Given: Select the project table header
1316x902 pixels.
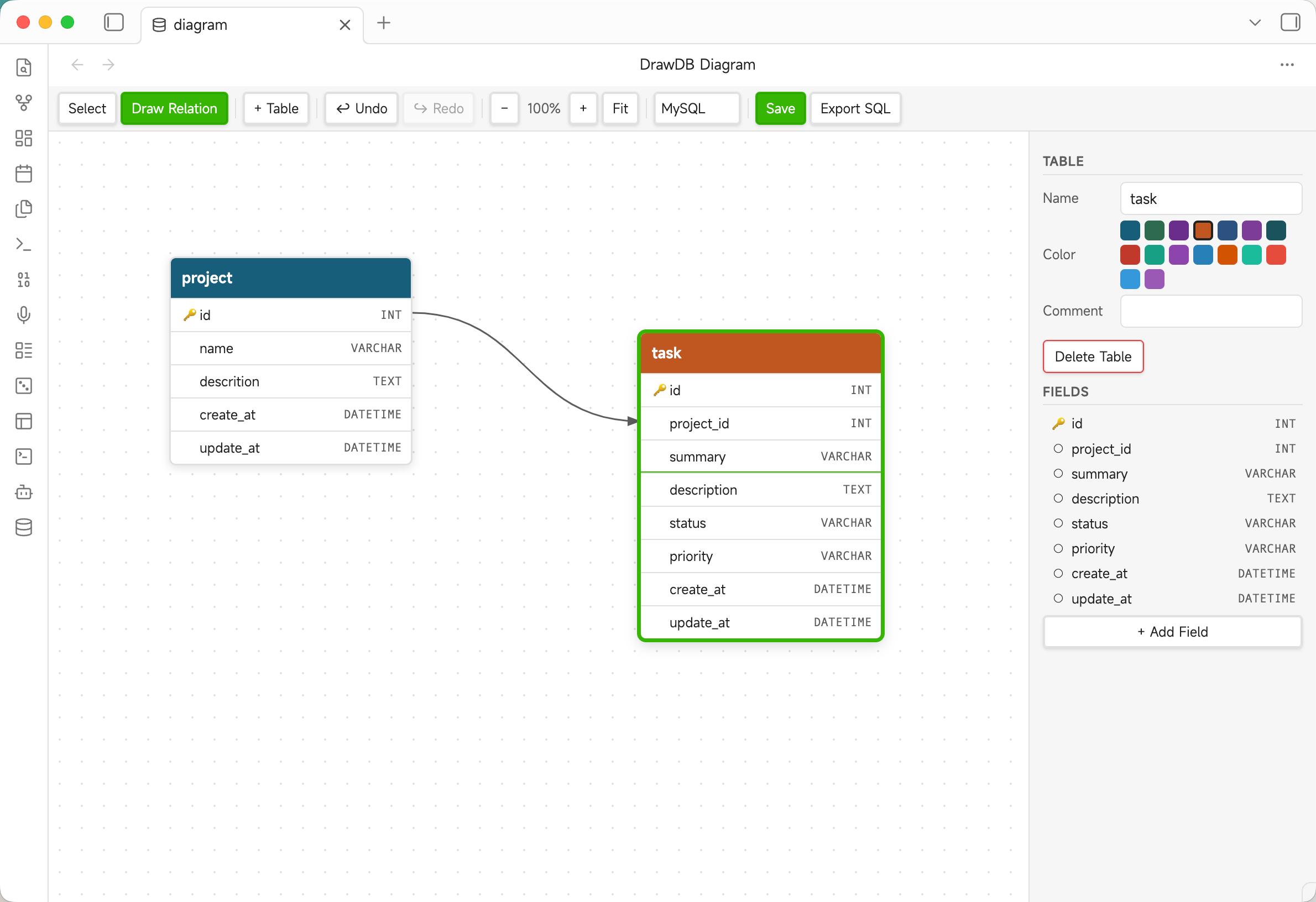Looking at the screenshot, I should pos(290,278).
